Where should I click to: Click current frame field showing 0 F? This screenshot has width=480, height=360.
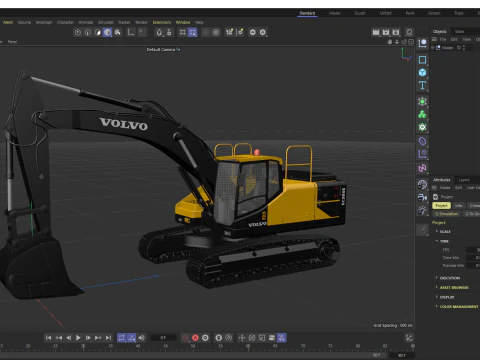[163, 338]
